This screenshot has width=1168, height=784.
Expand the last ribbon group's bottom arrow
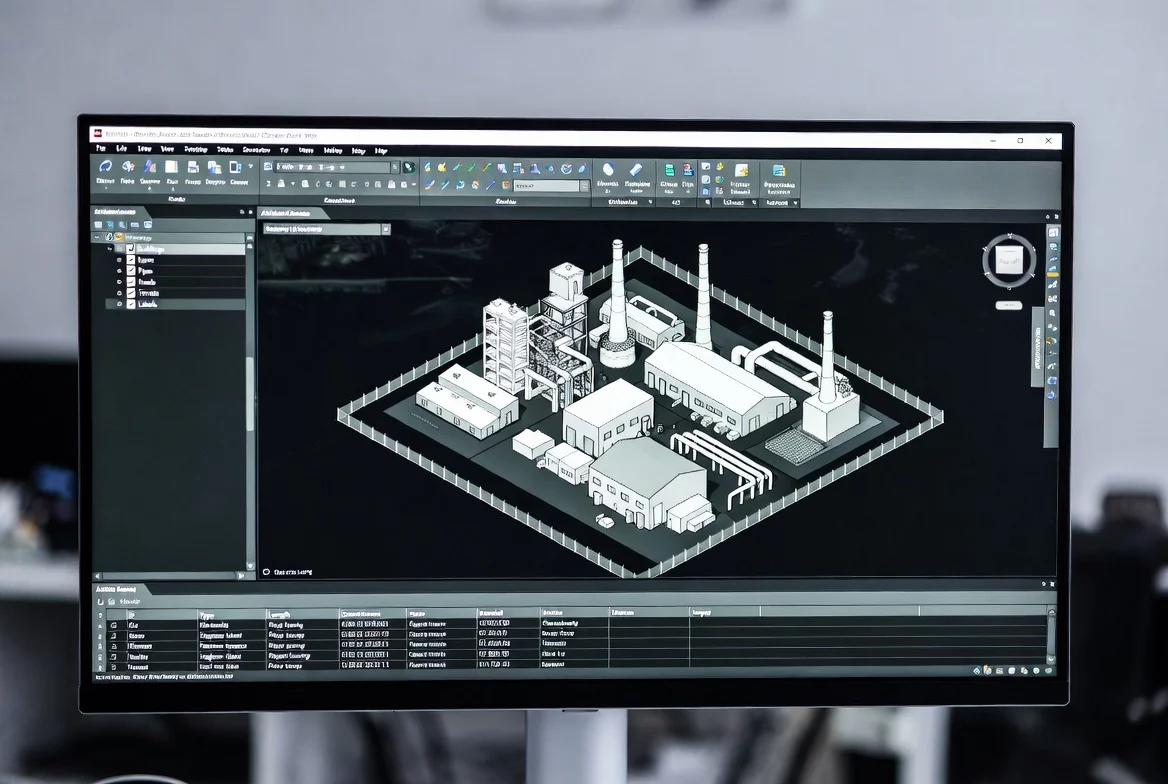click(795, 203)
